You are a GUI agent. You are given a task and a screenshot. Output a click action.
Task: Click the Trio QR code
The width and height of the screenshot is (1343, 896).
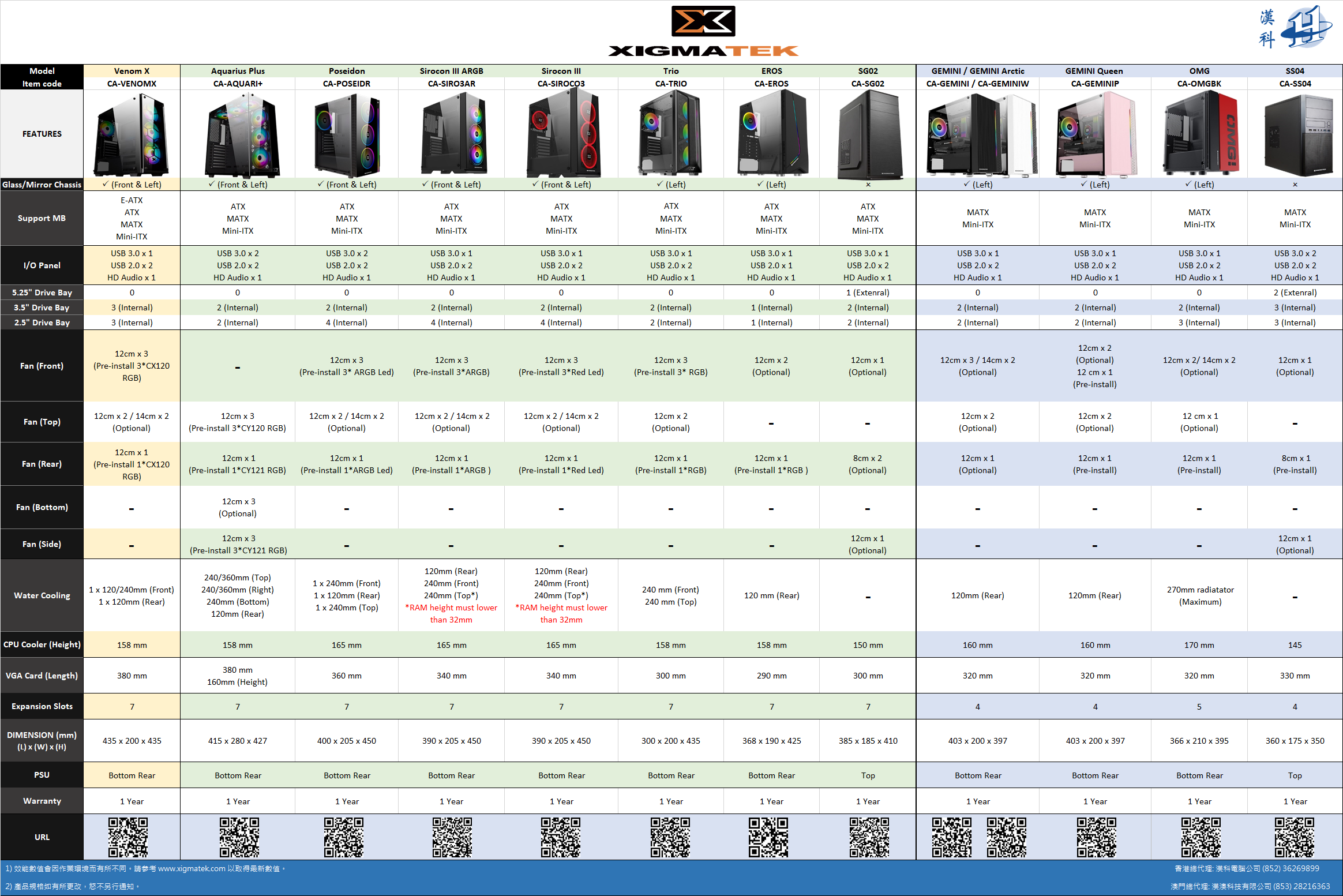click(x=670, y=837)
